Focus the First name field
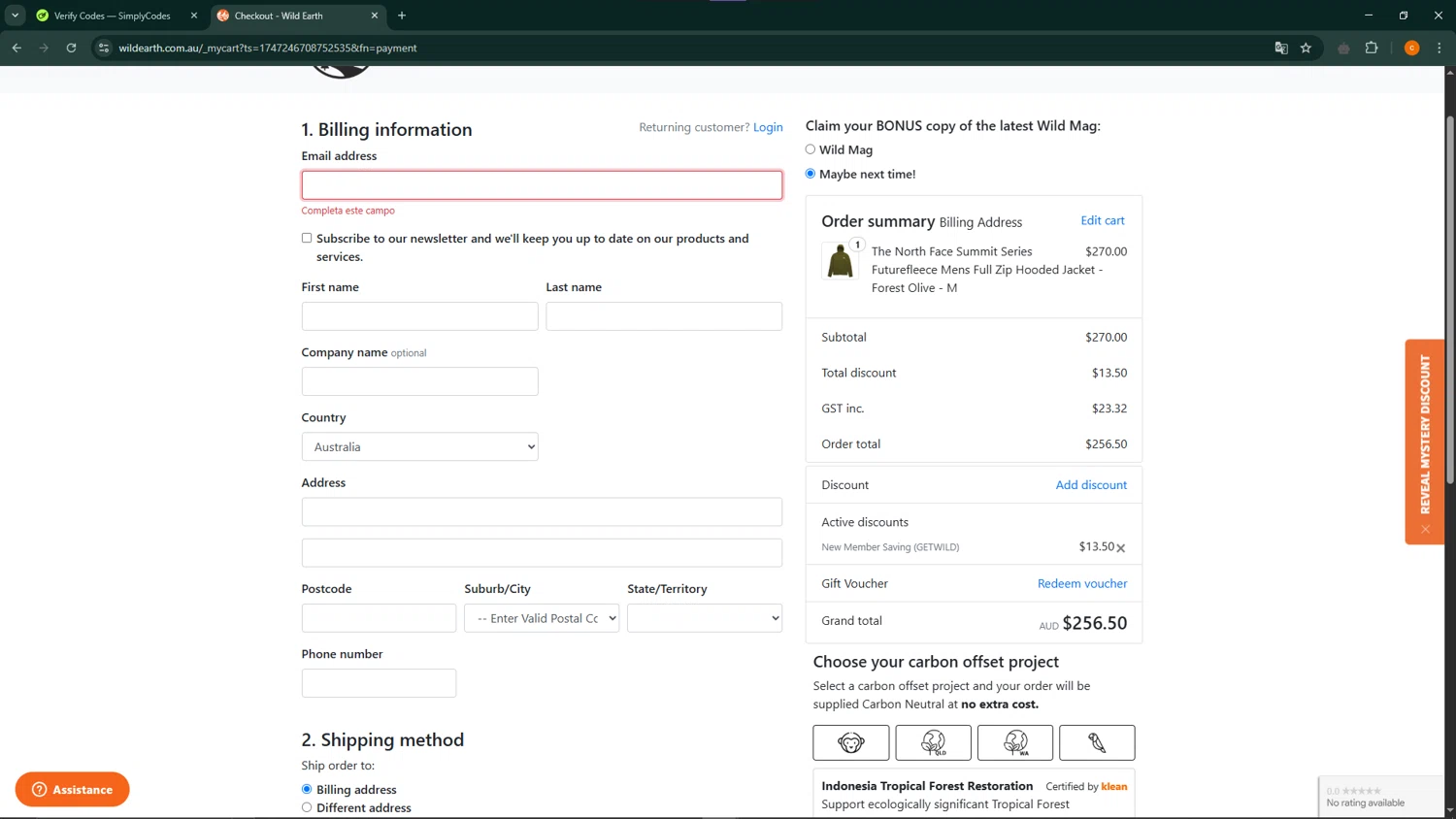 419,315
